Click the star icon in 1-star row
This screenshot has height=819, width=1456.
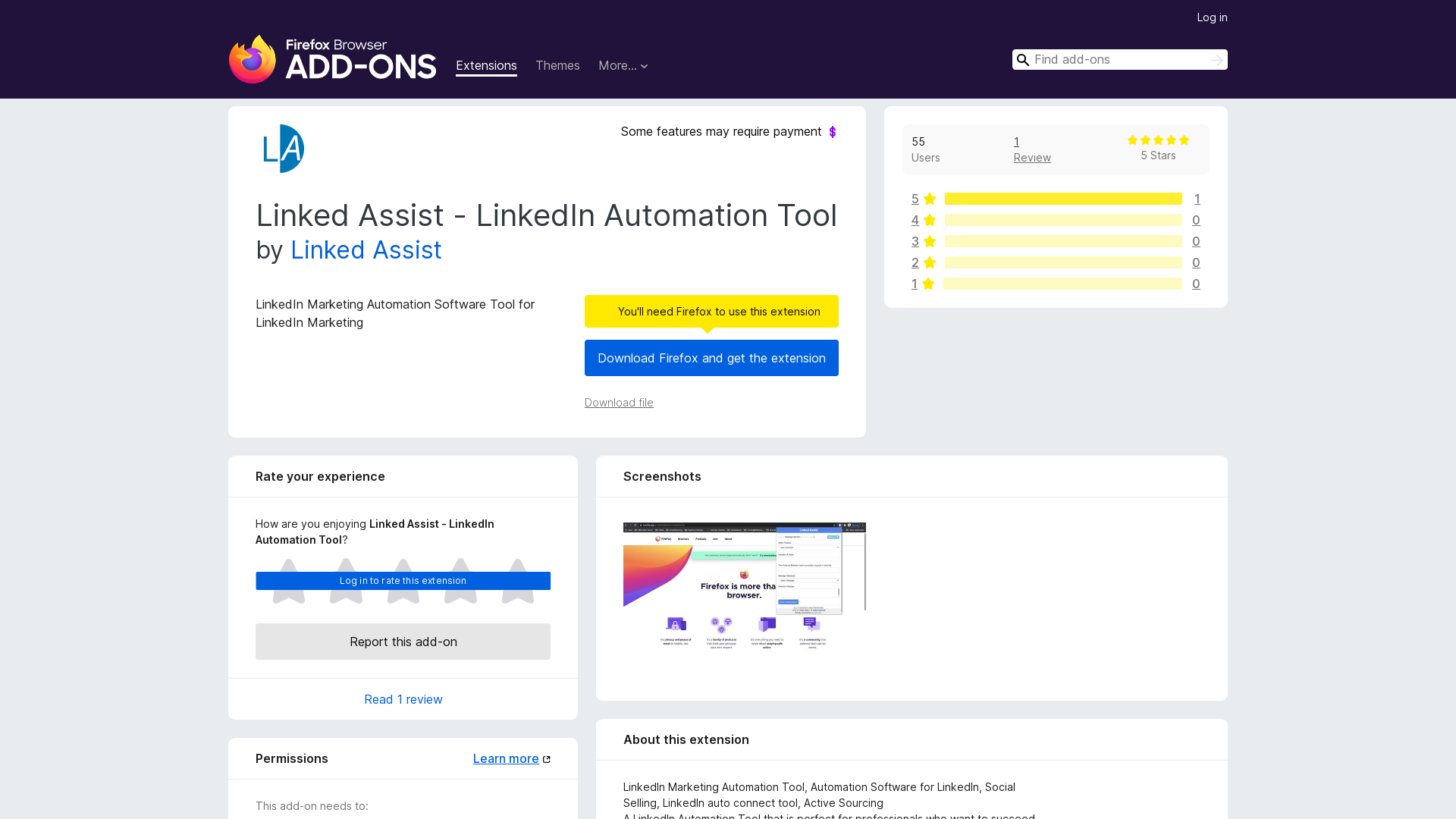coord(928,284)
